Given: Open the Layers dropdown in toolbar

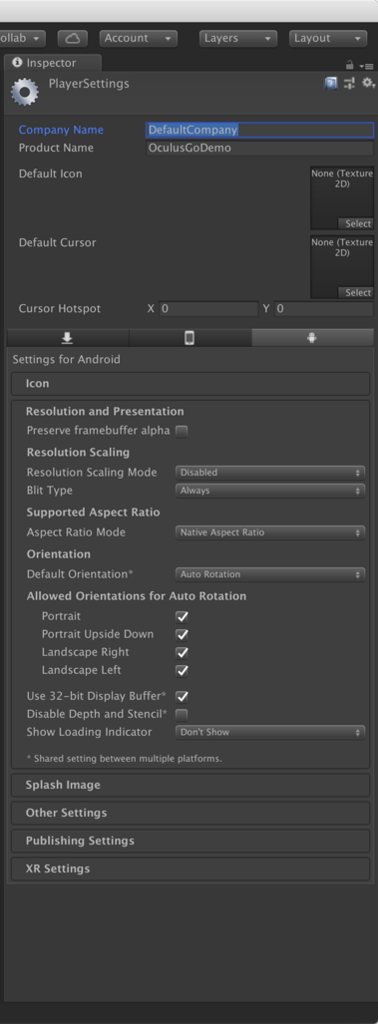Looking at the screenshot, I should tap(238, 39).
